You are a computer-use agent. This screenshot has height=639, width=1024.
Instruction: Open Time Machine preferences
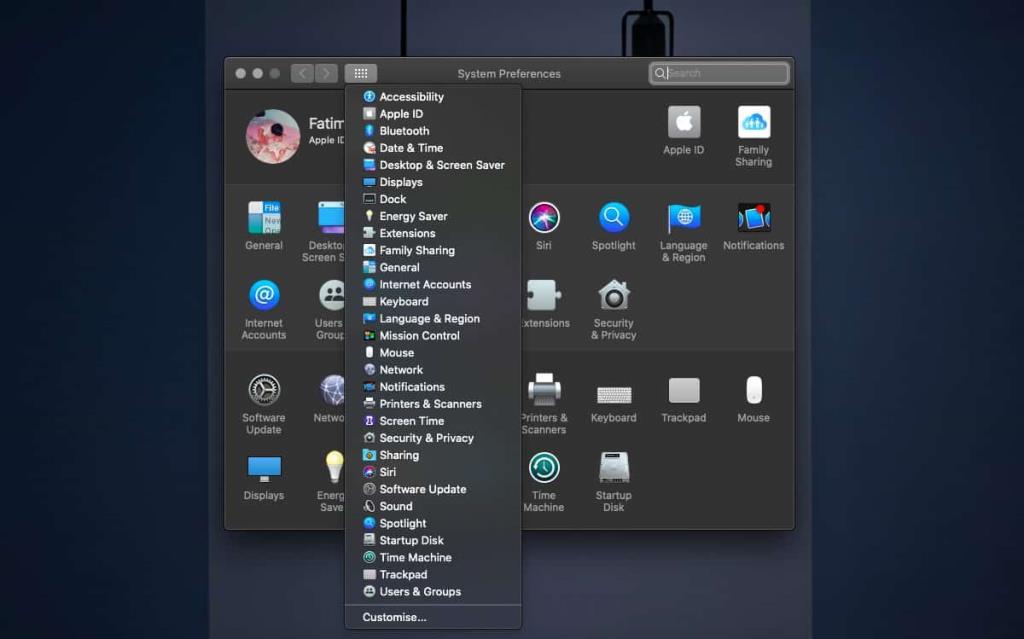545,464
